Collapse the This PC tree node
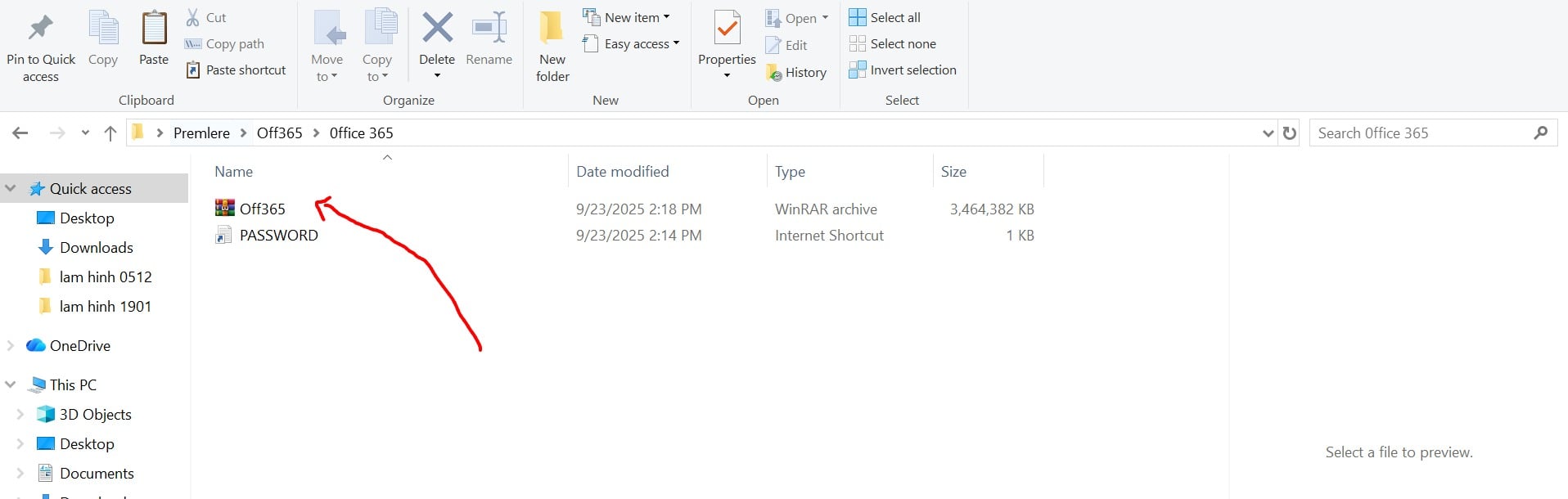The image size is (1568, 499). point(11,384)
